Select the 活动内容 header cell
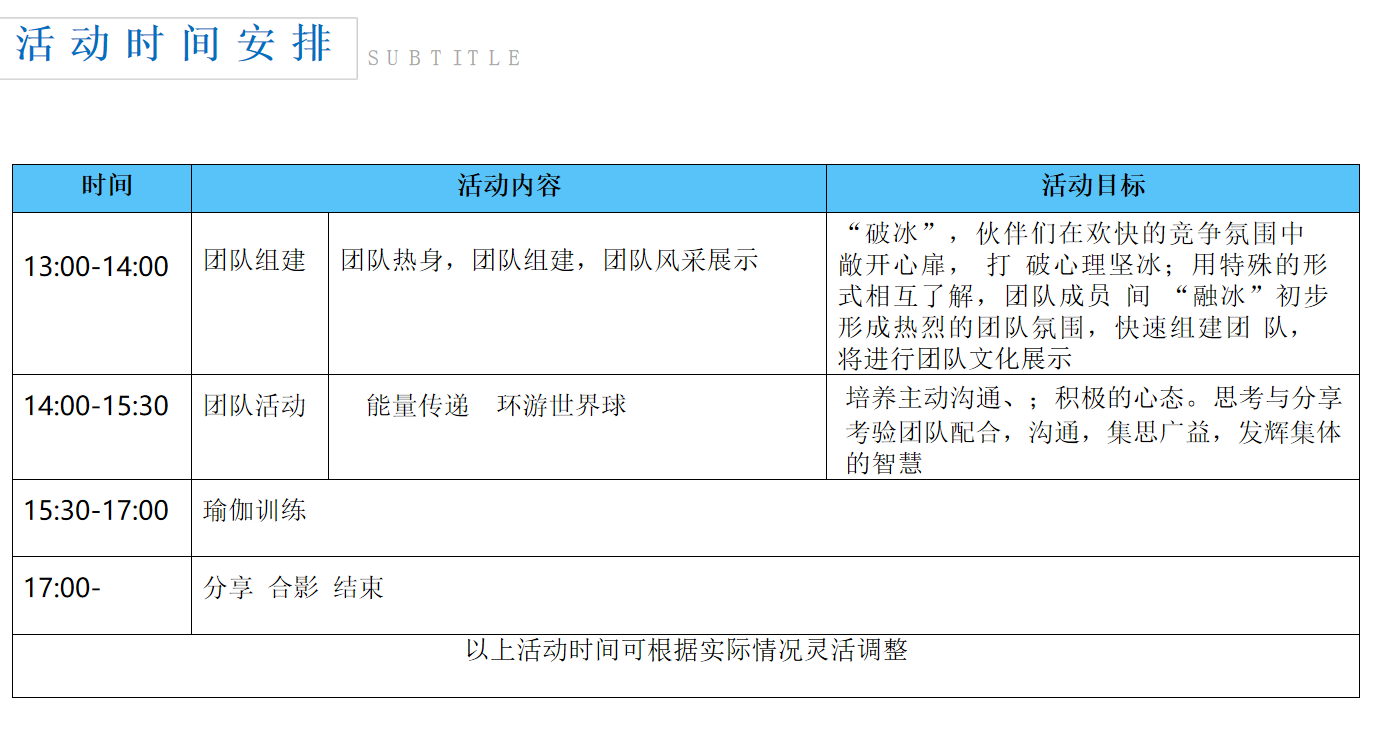 pos(509,188)
